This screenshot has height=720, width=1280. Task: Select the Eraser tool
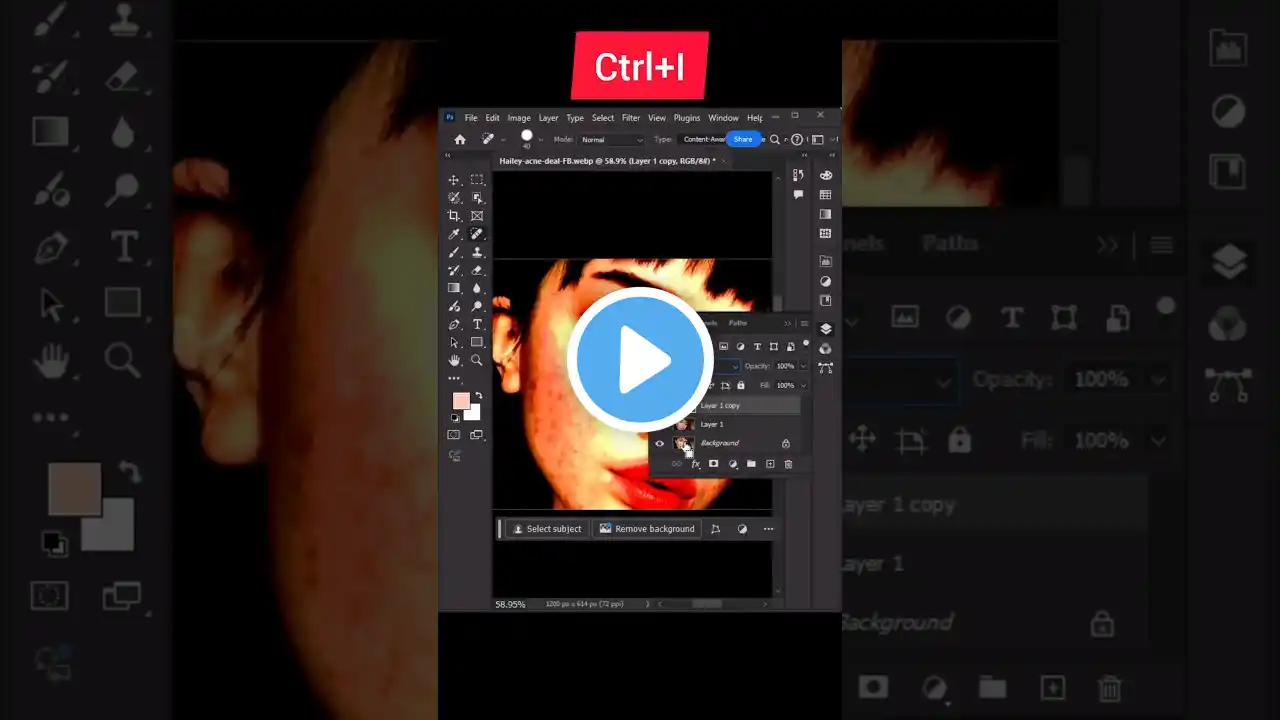pyautogui.click(x=477, y=270)
